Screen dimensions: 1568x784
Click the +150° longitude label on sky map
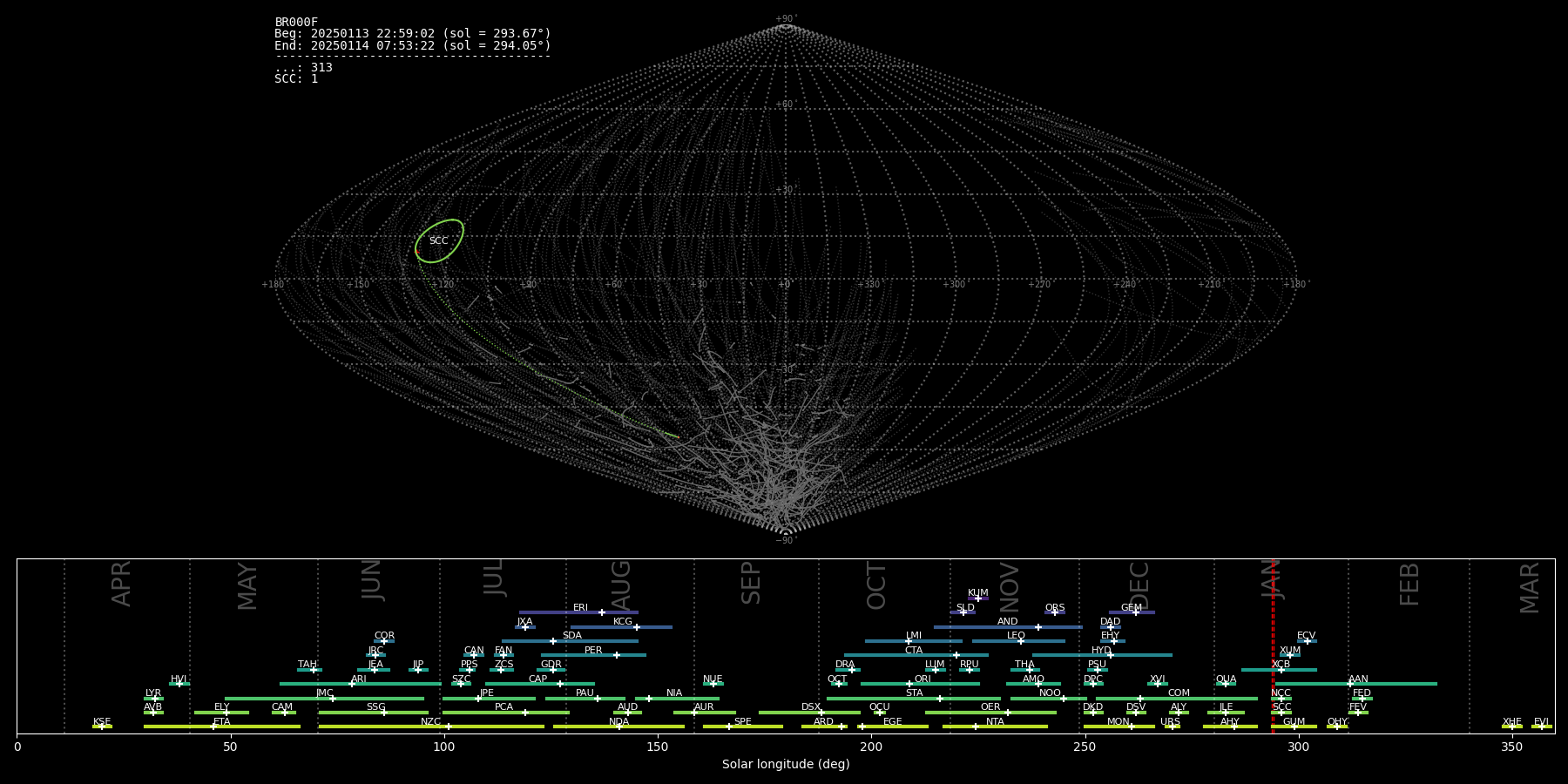tap(358, 284)
